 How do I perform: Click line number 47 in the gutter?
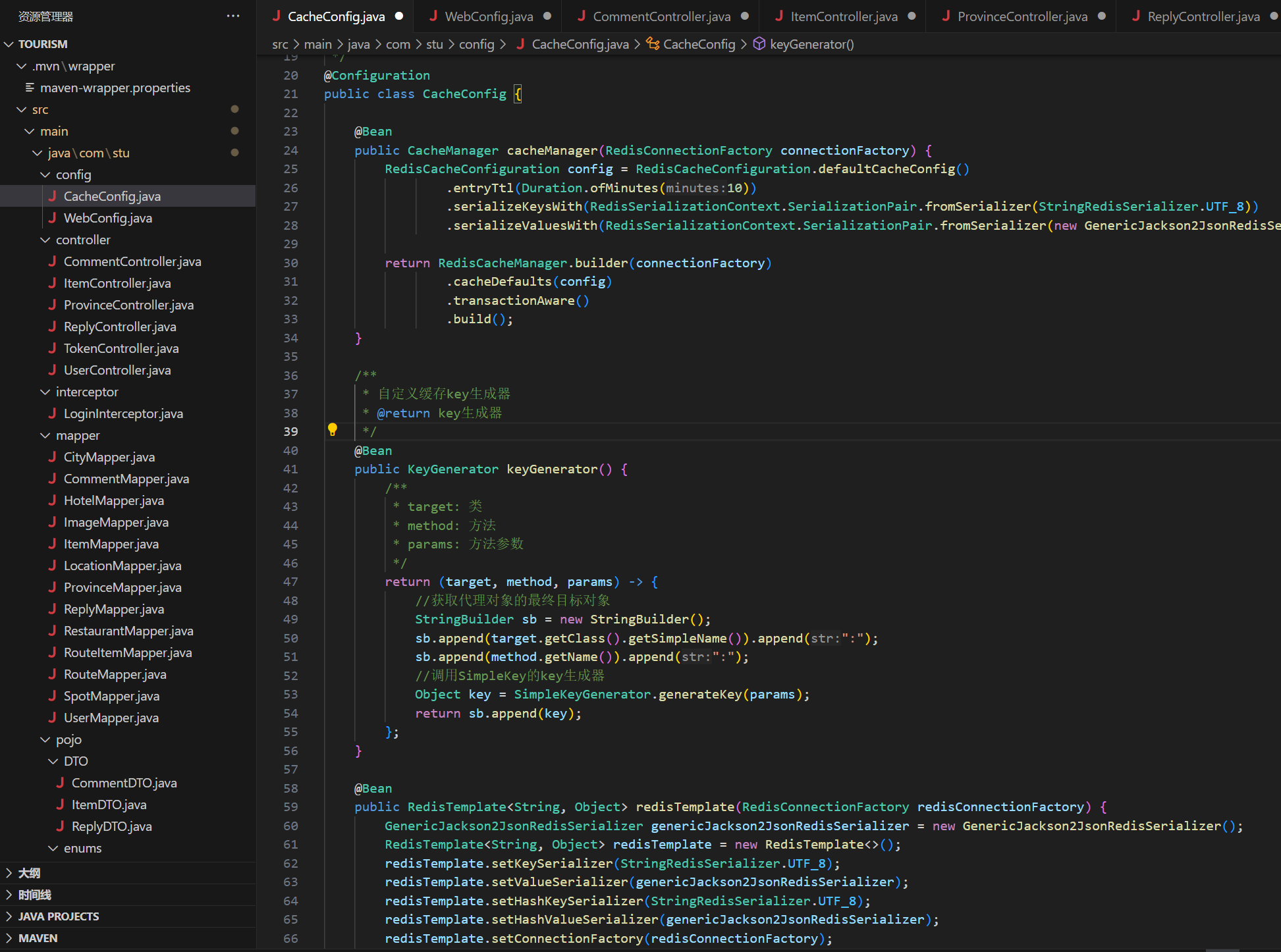pyautogui.click(x=290, y=581)
